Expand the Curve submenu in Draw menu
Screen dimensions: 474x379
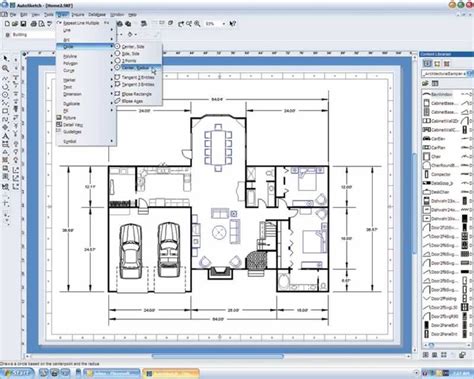tap(86, 71)
